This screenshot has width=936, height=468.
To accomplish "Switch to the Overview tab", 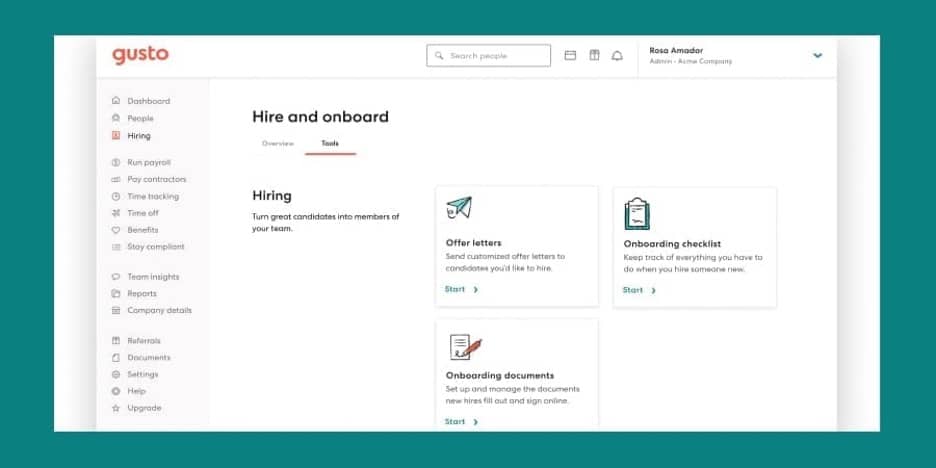I will 278,144.
